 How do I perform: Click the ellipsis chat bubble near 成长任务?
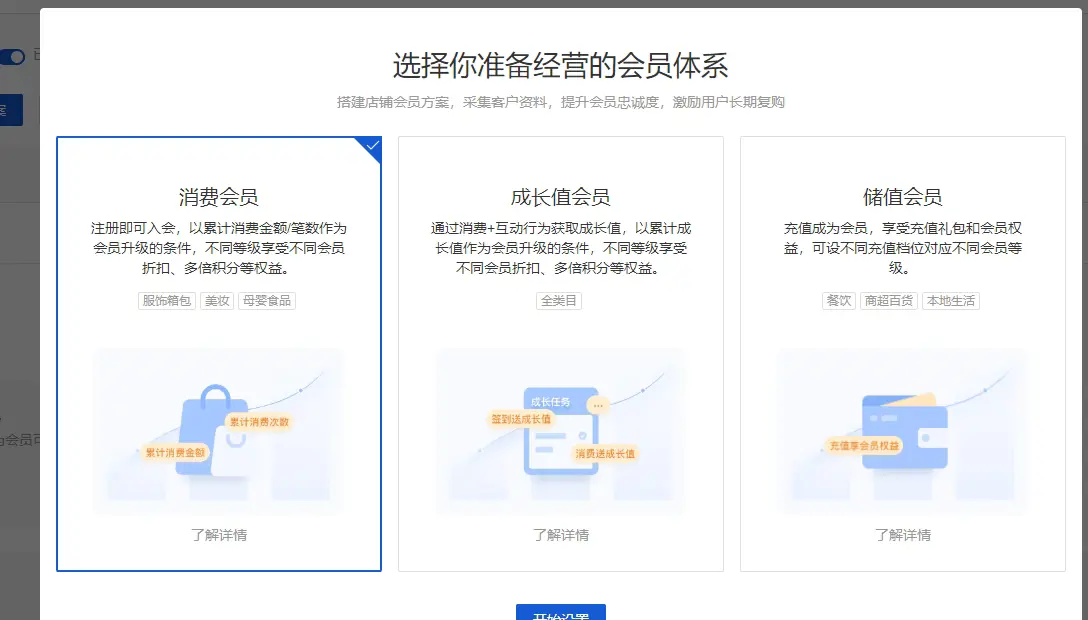coord(598,405)
